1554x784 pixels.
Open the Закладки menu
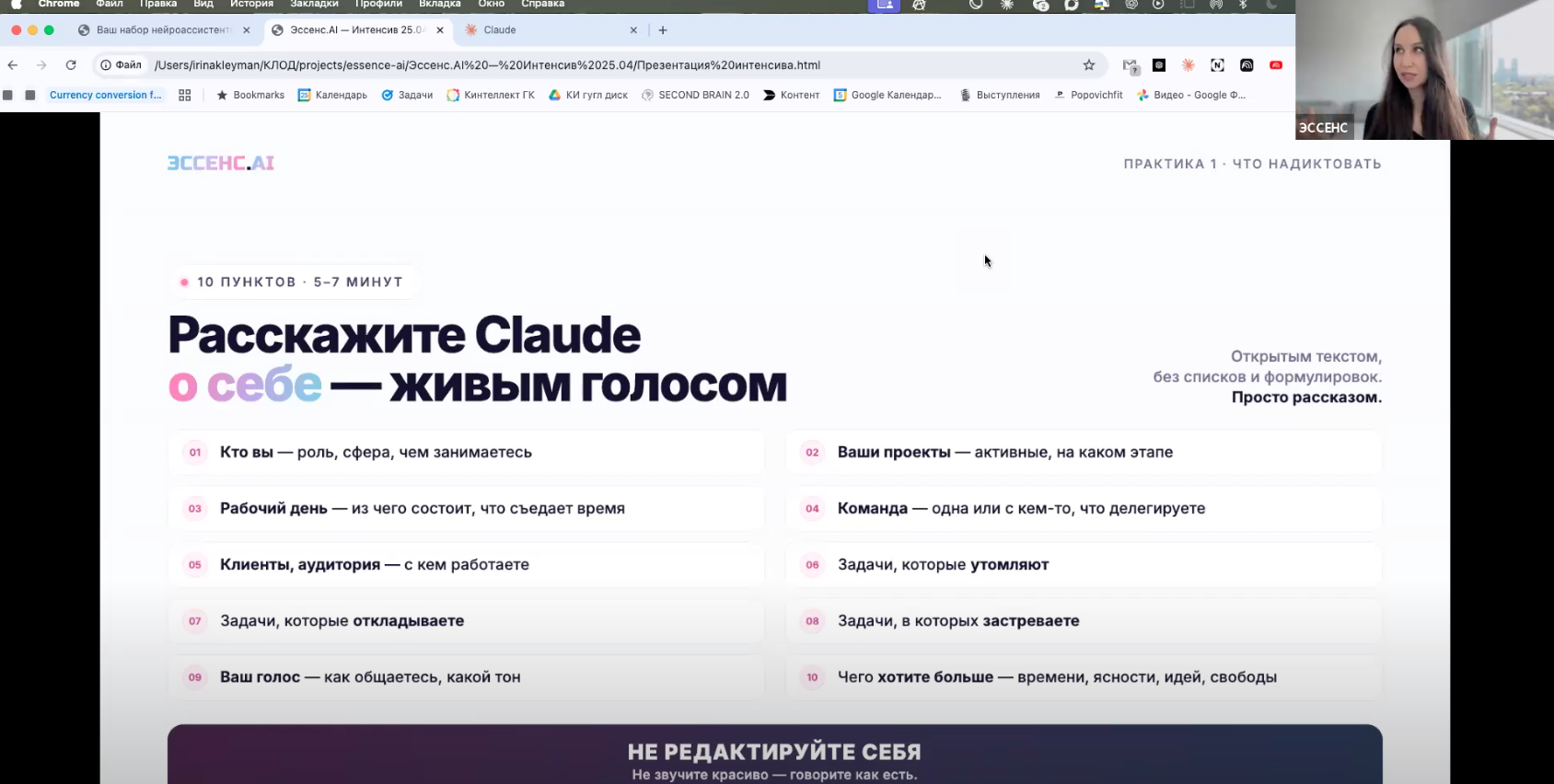point(314,4)
